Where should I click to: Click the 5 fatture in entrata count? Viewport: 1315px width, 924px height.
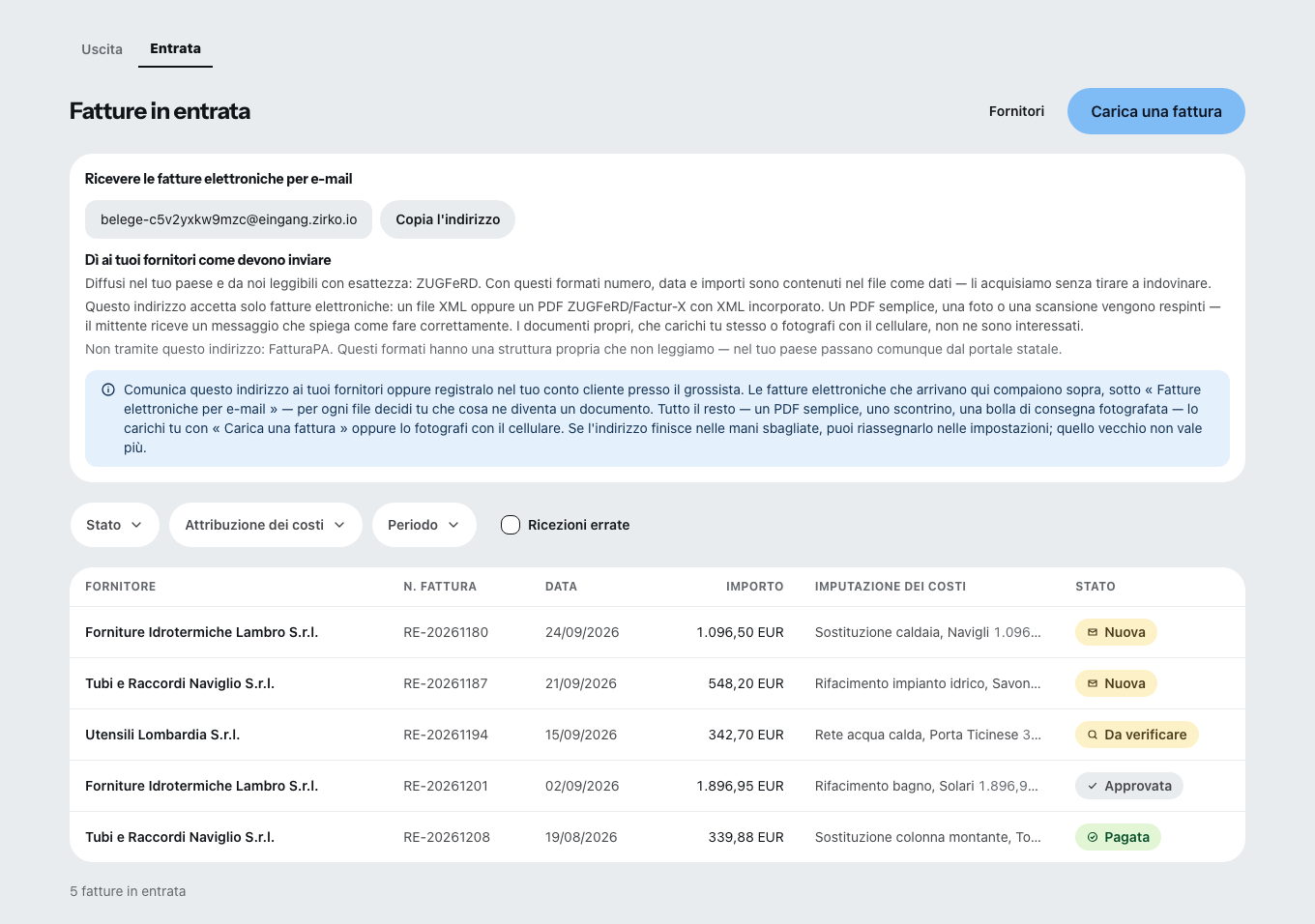click(128, 891)
